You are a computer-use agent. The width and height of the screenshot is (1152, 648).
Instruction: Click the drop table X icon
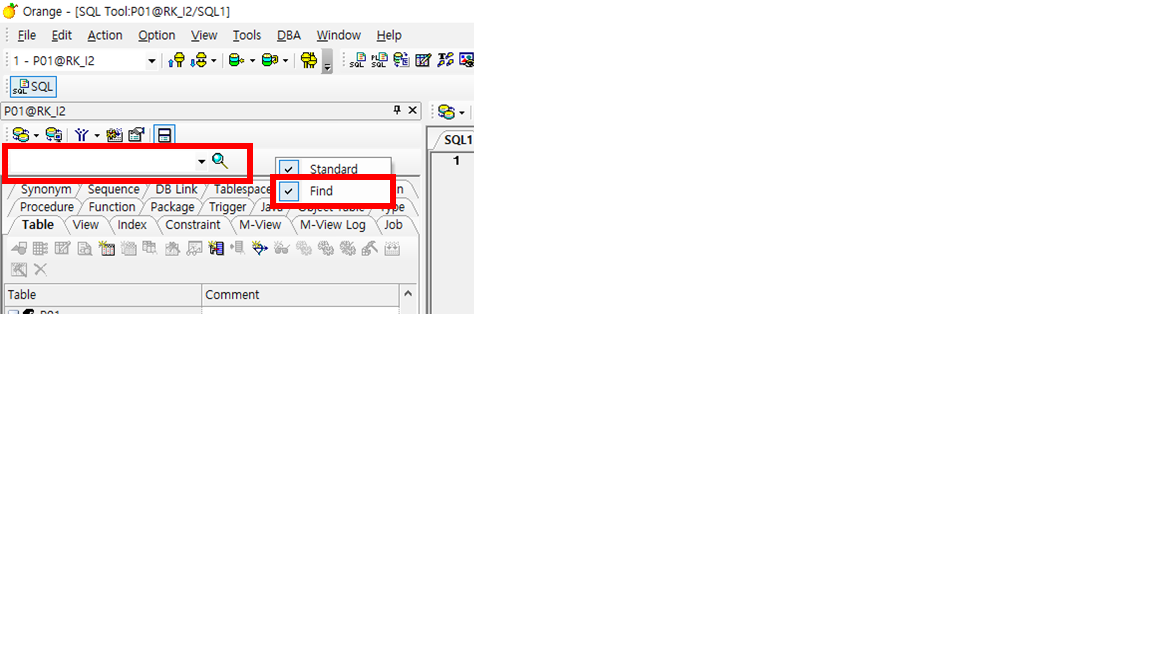[41, 269]
